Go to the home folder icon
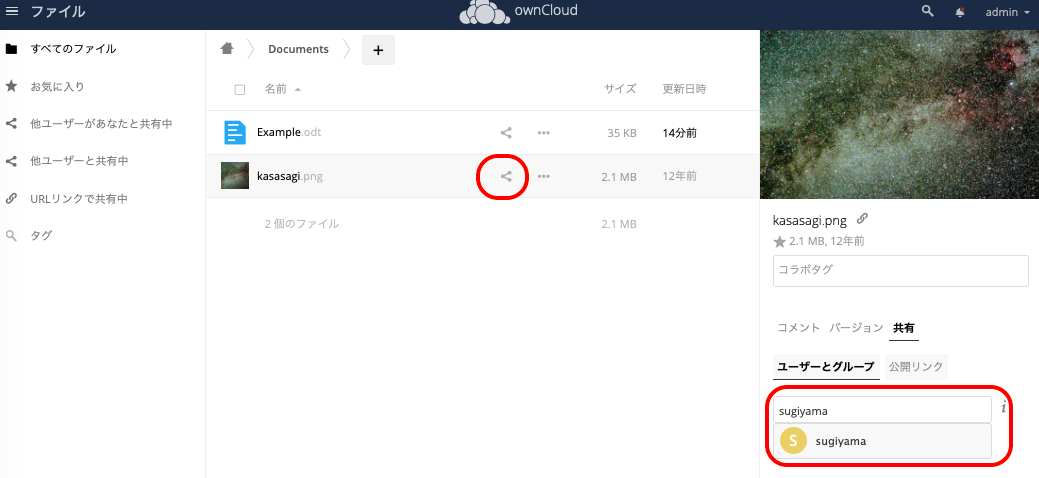 tap(227, 49)
